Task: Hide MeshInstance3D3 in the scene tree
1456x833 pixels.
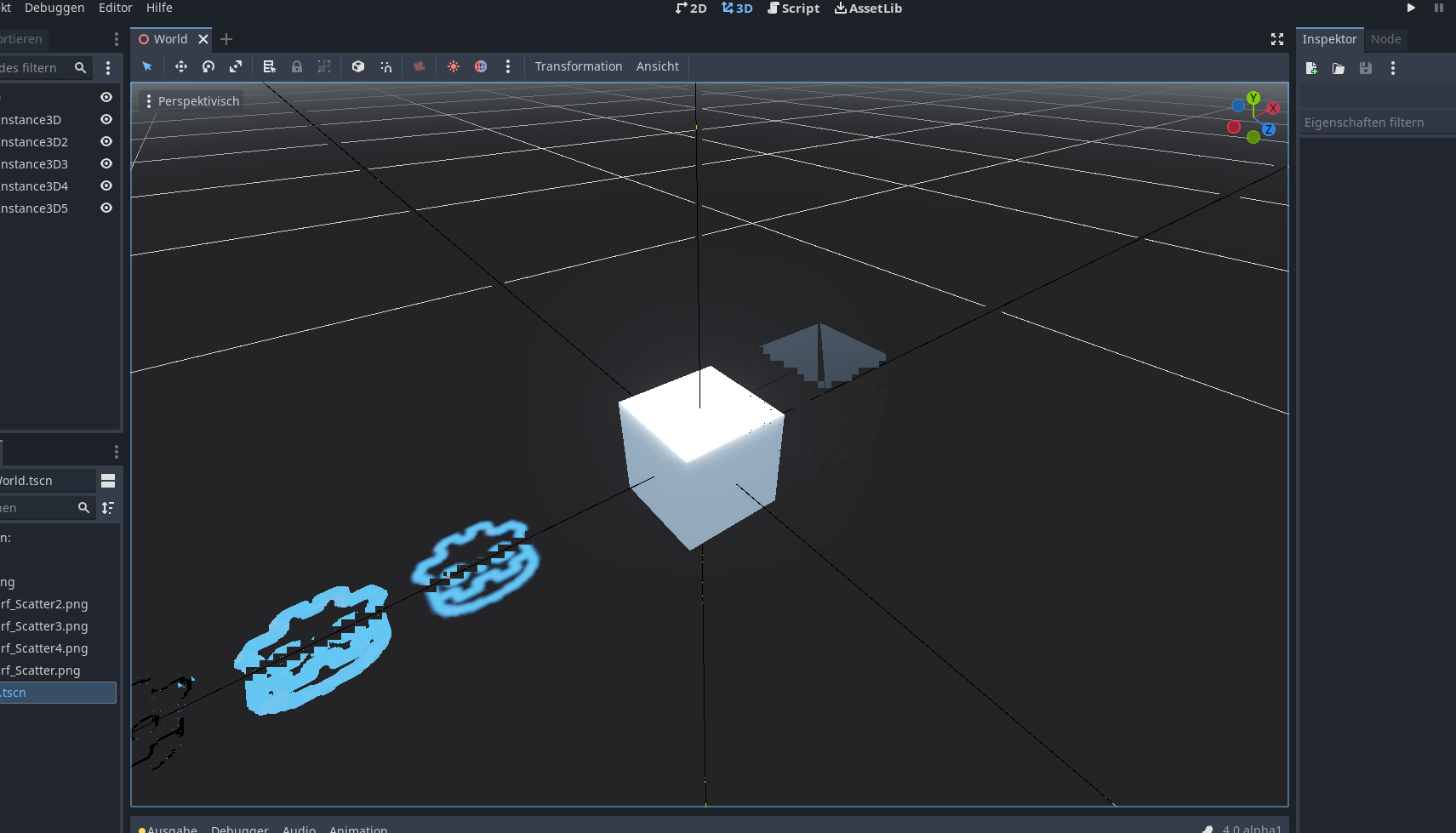Action: [x=106, y=163]
